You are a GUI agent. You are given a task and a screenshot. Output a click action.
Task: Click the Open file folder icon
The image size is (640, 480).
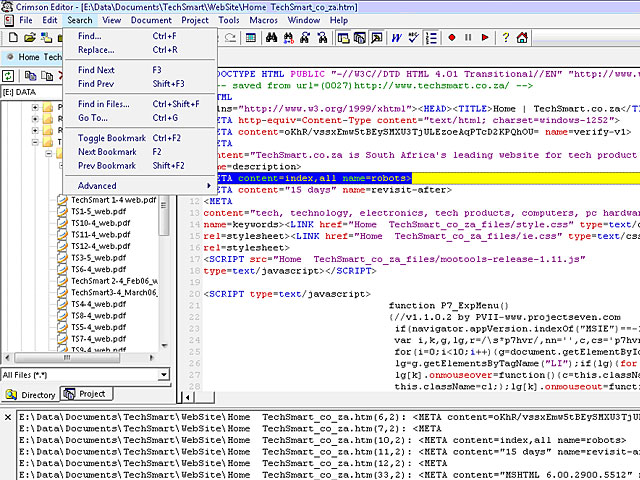click(31, 38)
